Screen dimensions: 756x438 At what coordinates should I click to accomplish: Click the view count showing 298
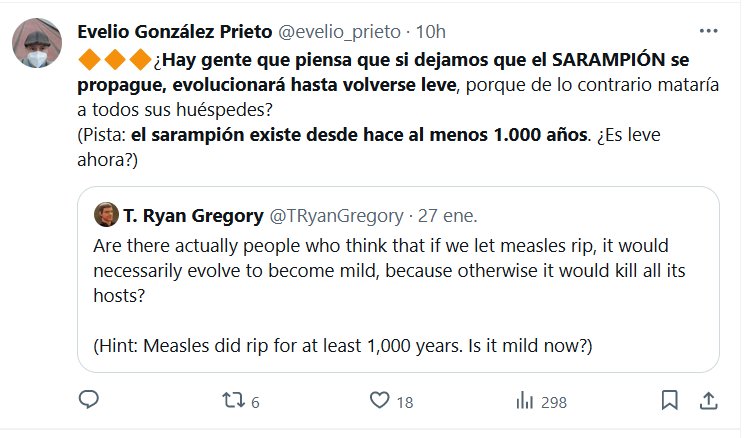point(552,402)
